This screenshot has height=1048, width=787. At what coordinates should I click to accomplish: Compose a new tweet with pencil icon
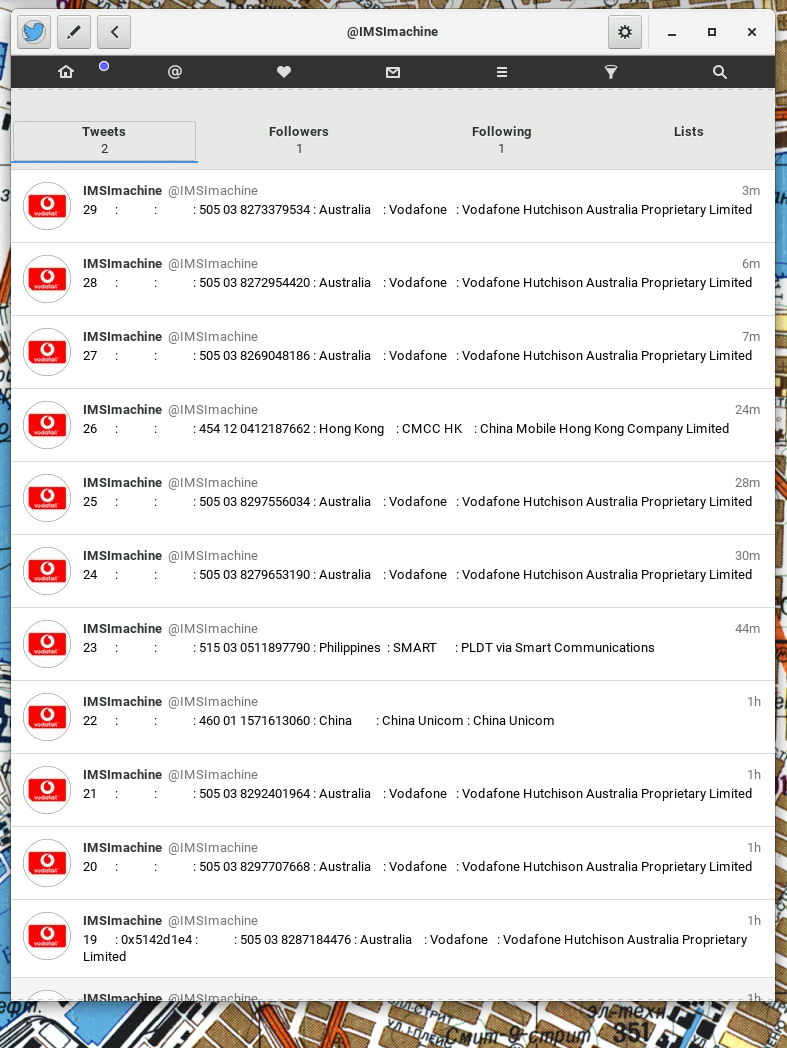point(74,32)
